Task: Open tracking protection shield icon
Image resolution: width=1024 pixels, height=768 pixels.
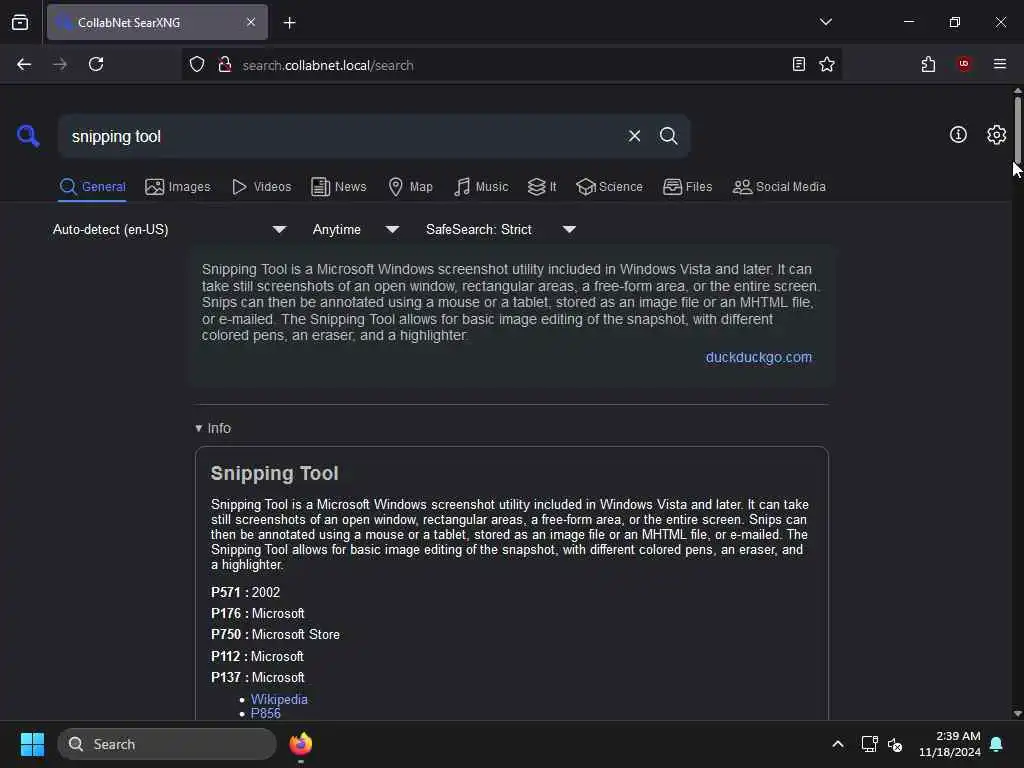Action: click(197, 65)
